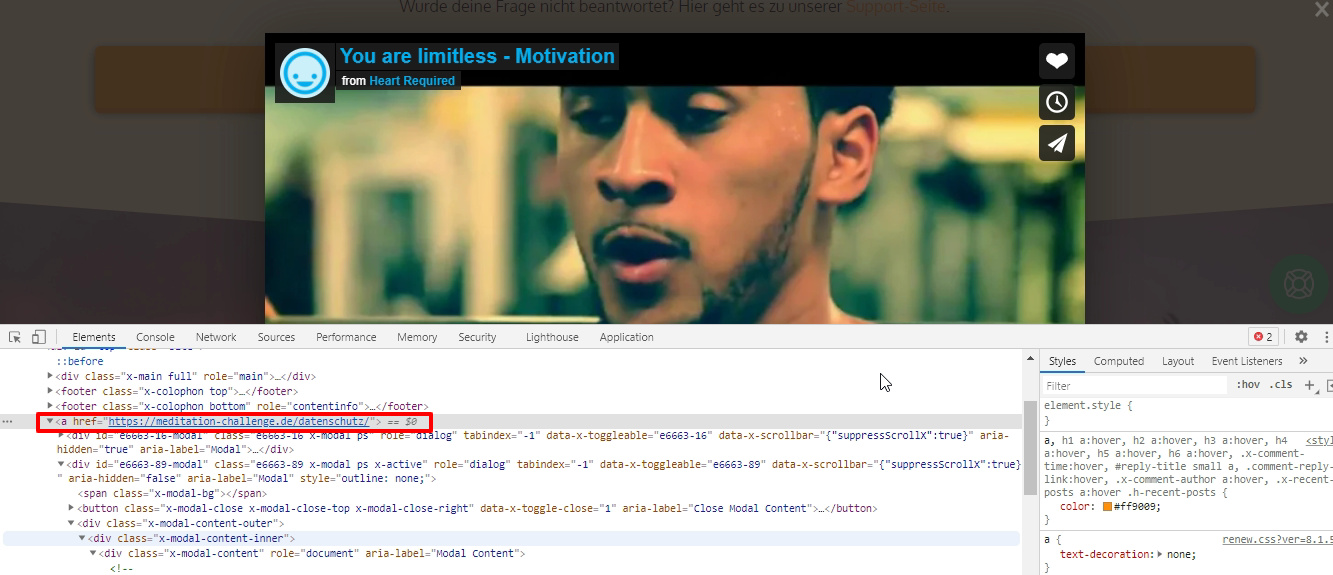Open DevTools settings gear icon
This screenshot has height=575, width=1333.
[1301, 337]
